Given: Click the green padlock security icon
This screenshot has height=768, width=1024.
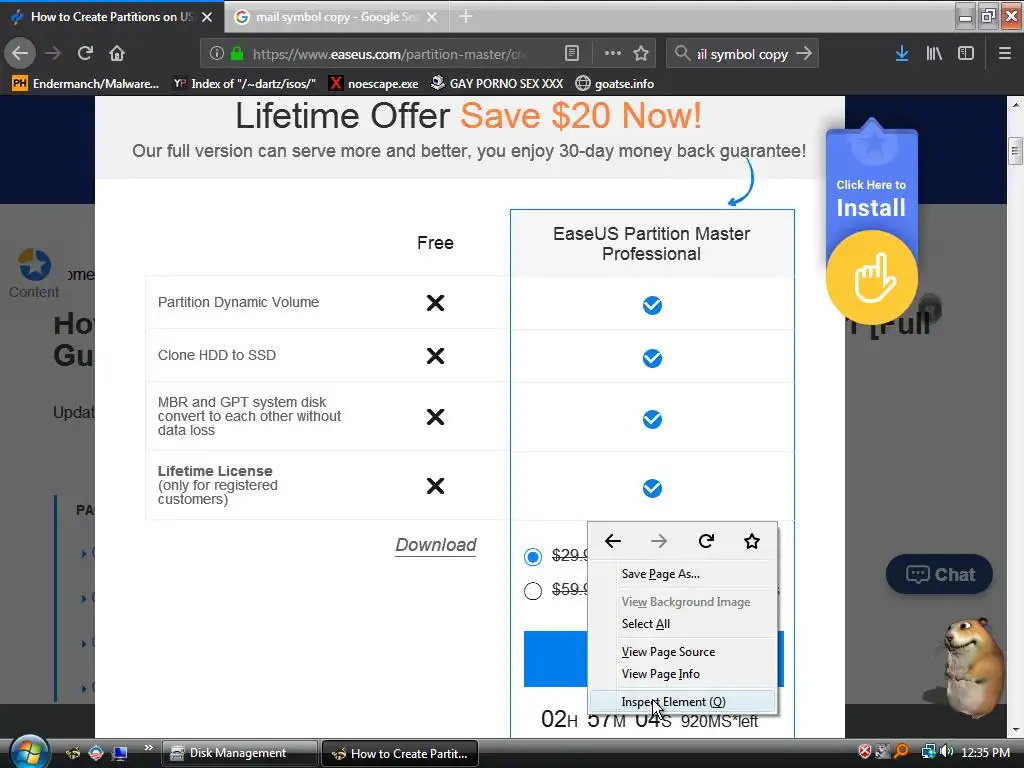Looking at the screenshot, I should coord(237,54).
